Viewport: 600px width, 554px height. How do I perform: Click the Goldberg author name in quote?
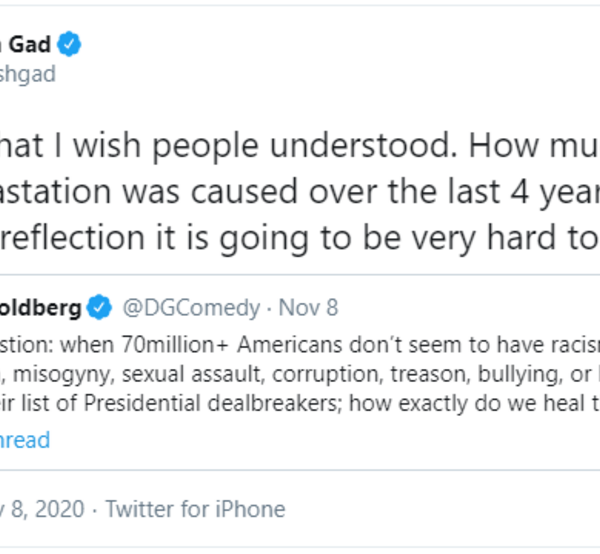pyautogui.click(x=40, y=308)
